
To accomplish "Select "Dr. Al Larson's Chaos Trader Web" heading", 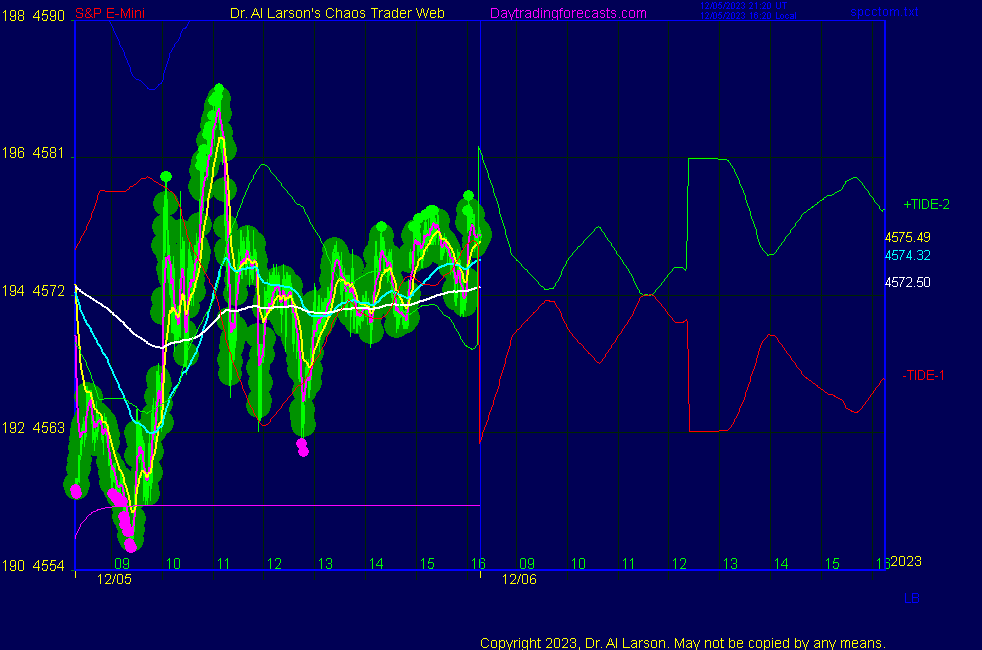I will point(337,13).
